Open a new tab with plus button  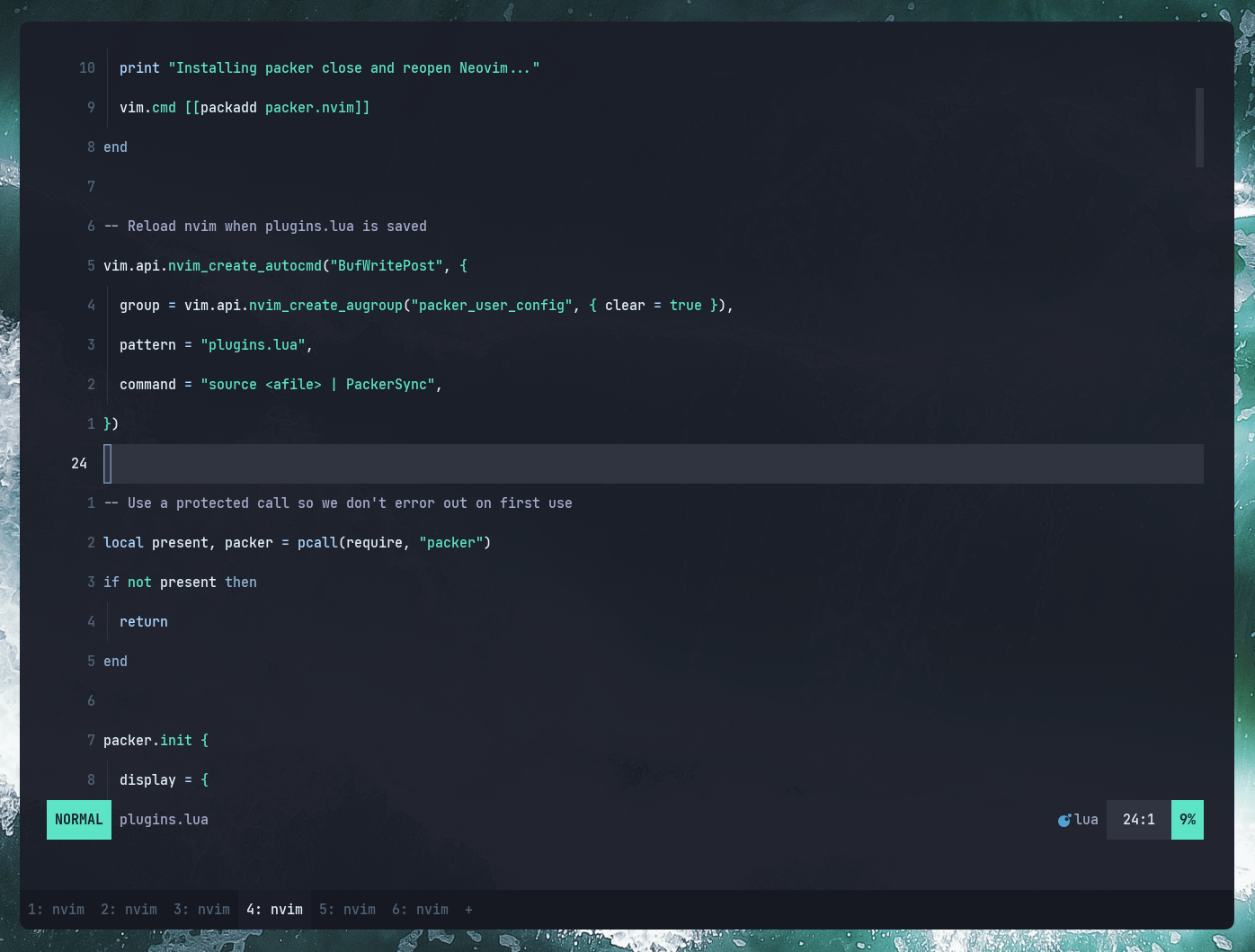pos(468,910)
